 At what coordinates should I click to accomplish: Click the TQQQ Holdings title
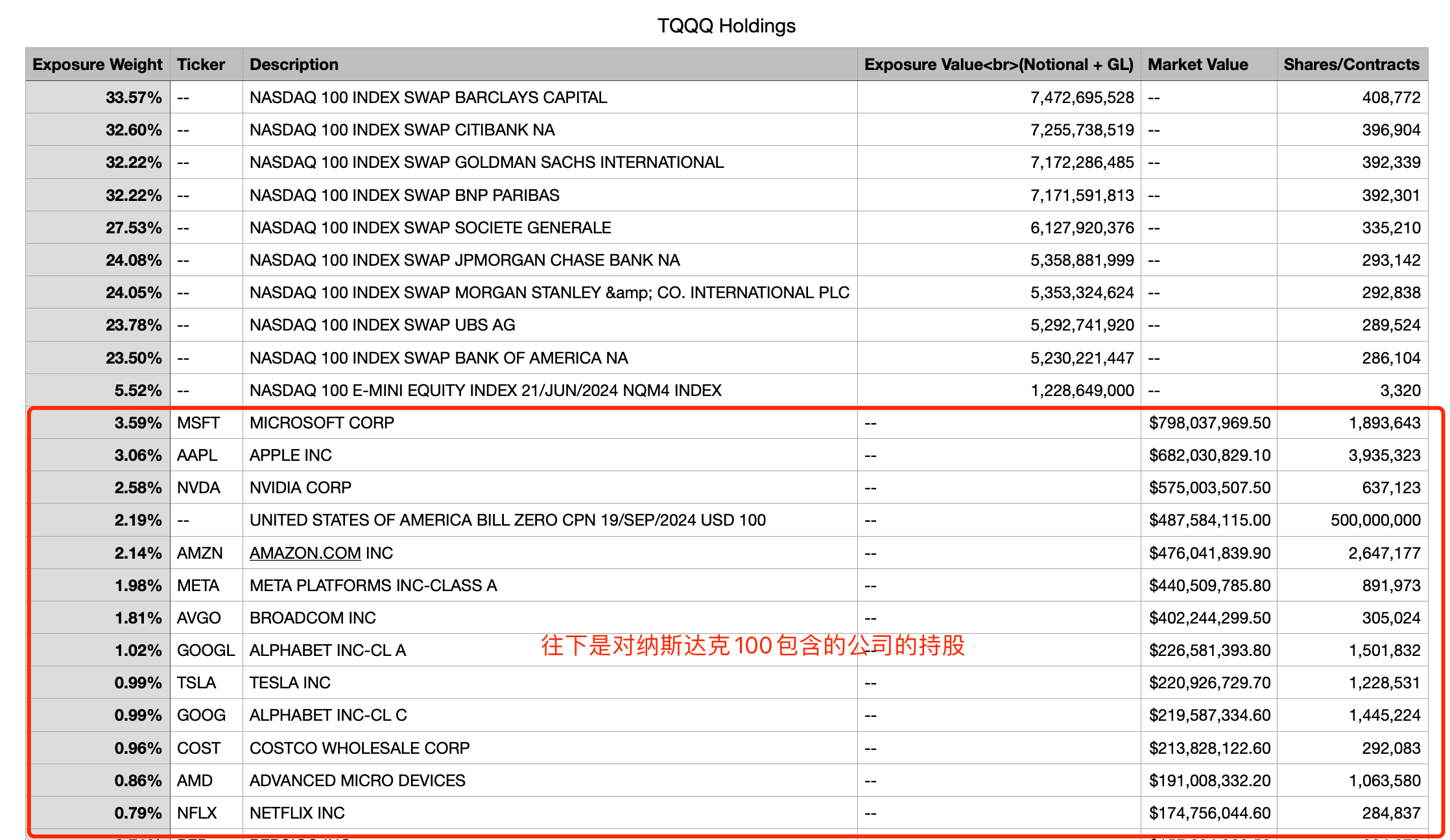click(726, 26)
